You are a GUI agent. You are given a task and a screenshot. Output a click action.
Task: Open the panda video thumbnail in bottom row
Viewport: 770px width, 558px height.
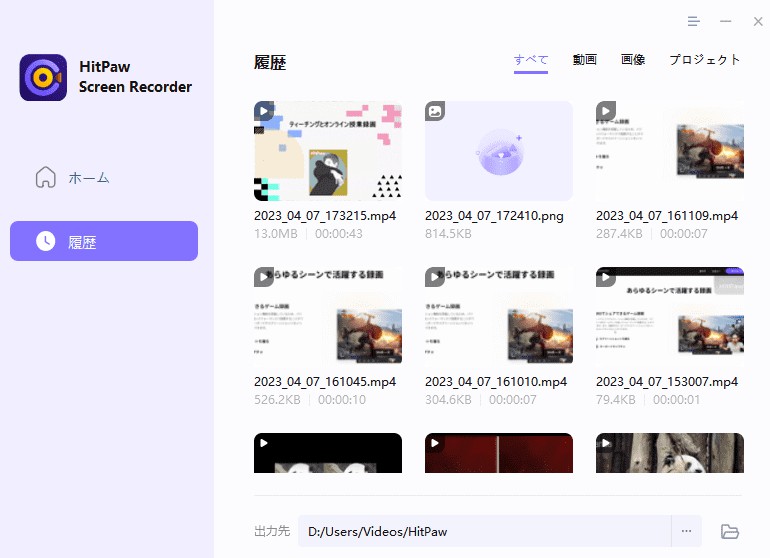(x=670, y=453)
